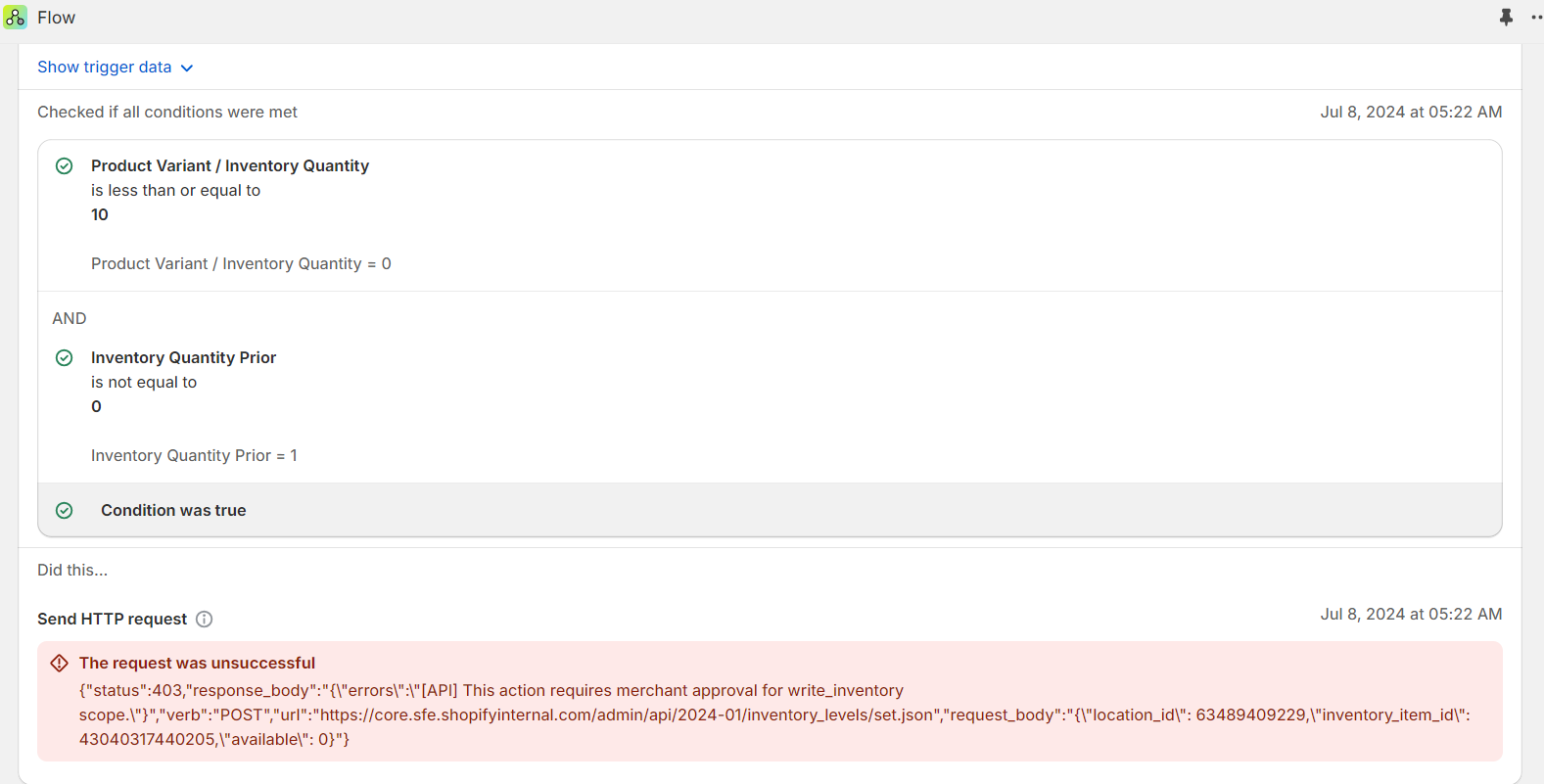Open the more options ellipsis menu

point(1536,18)
